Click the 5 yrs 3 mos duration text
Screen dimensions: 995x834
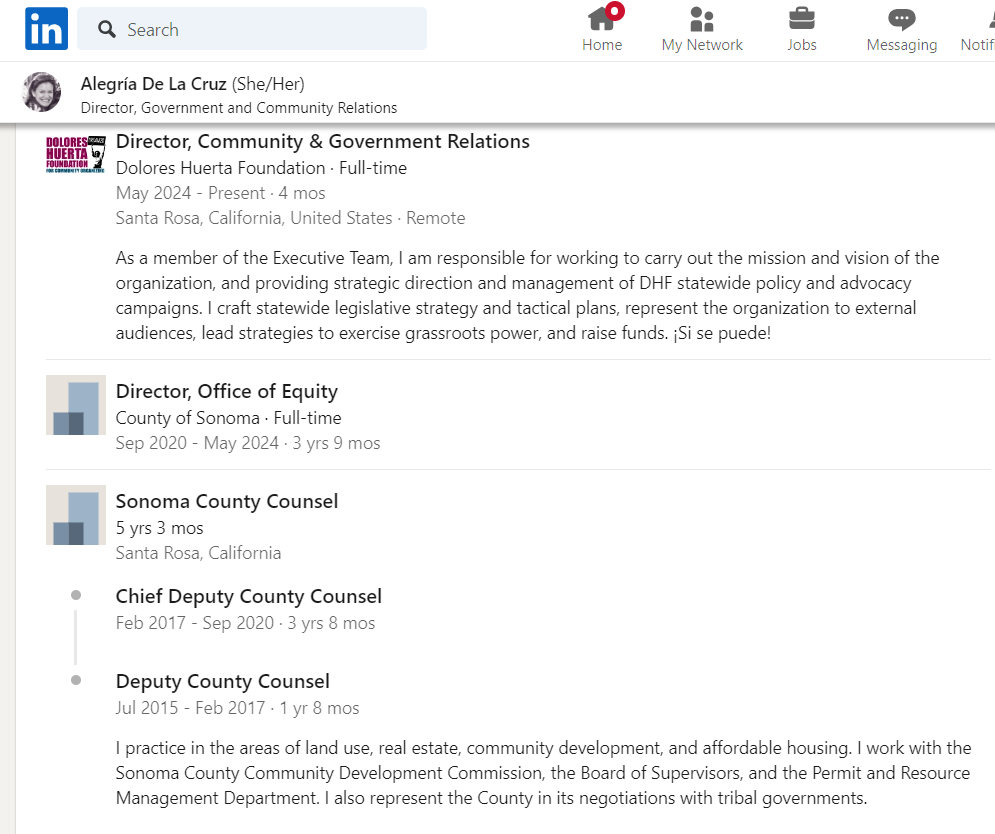point(159,528)
